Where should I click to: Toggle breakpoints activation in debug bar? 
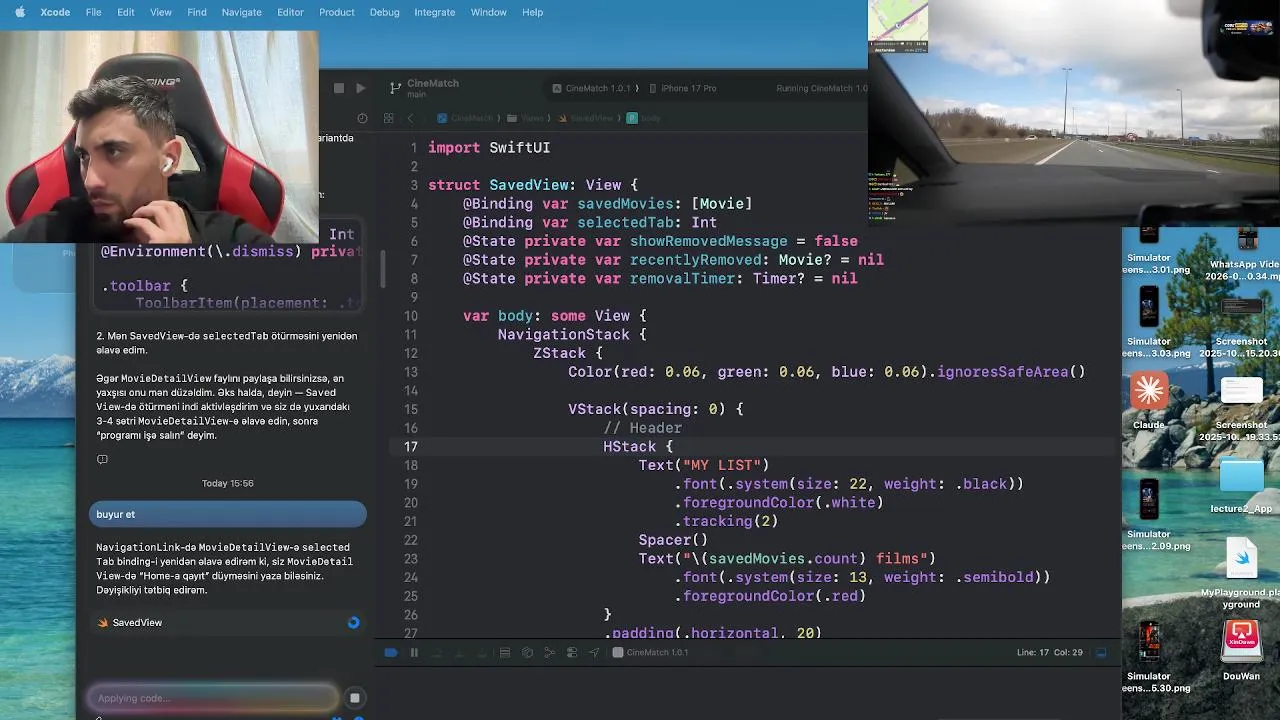(391, 652)
